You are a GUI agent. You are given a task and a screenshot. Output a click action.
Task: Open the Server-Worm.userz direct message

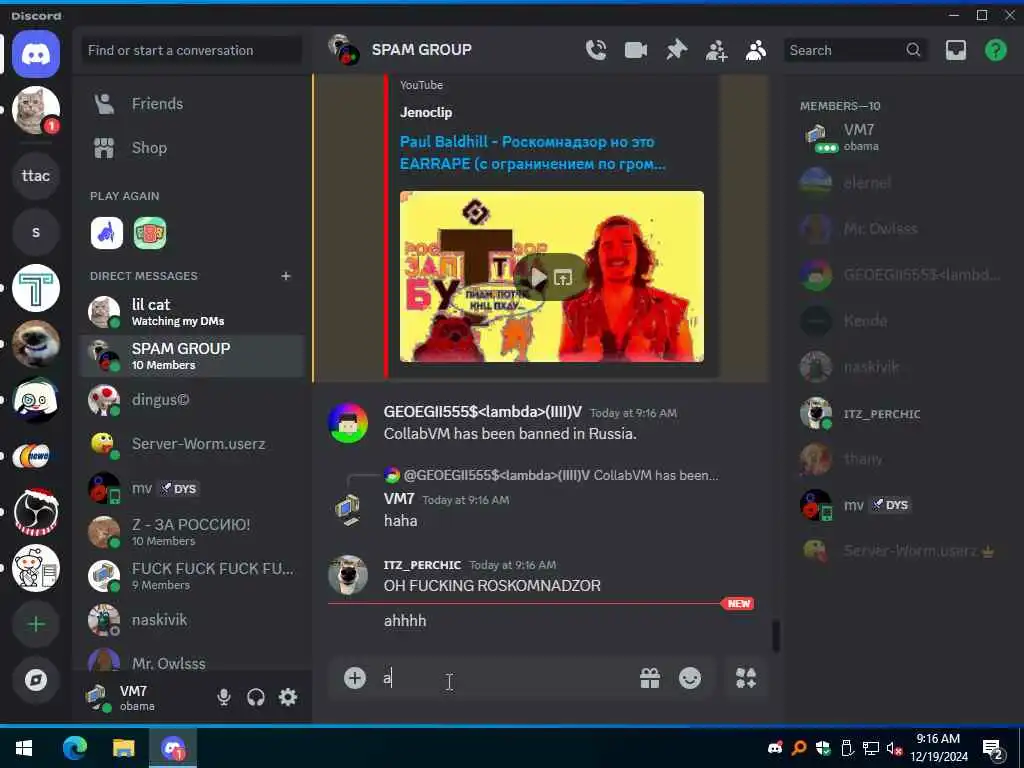191,444
